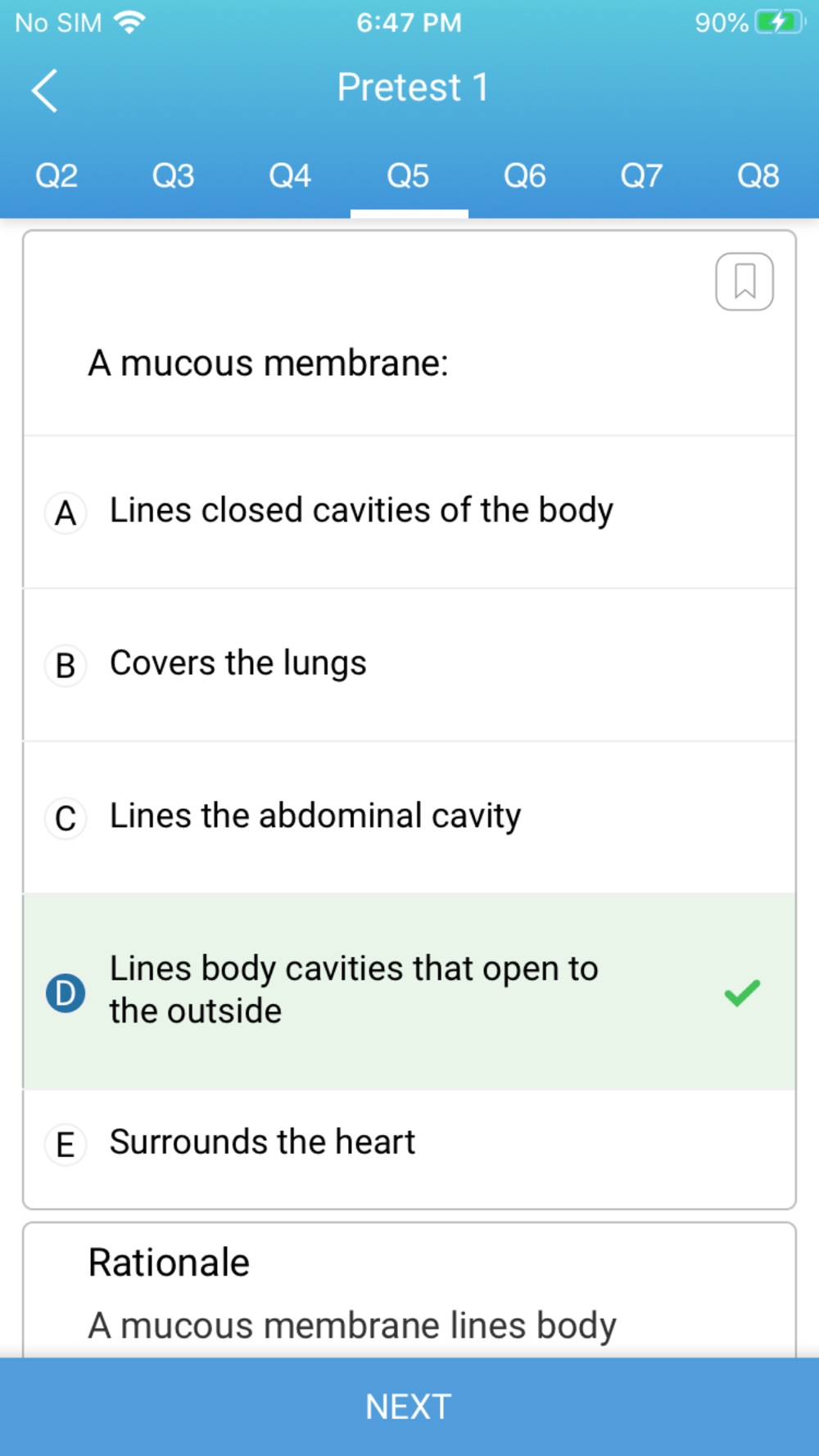Select the highlighted D answer circle
Viewport: 819px width, 1456px height.
[x=66, y=993]
